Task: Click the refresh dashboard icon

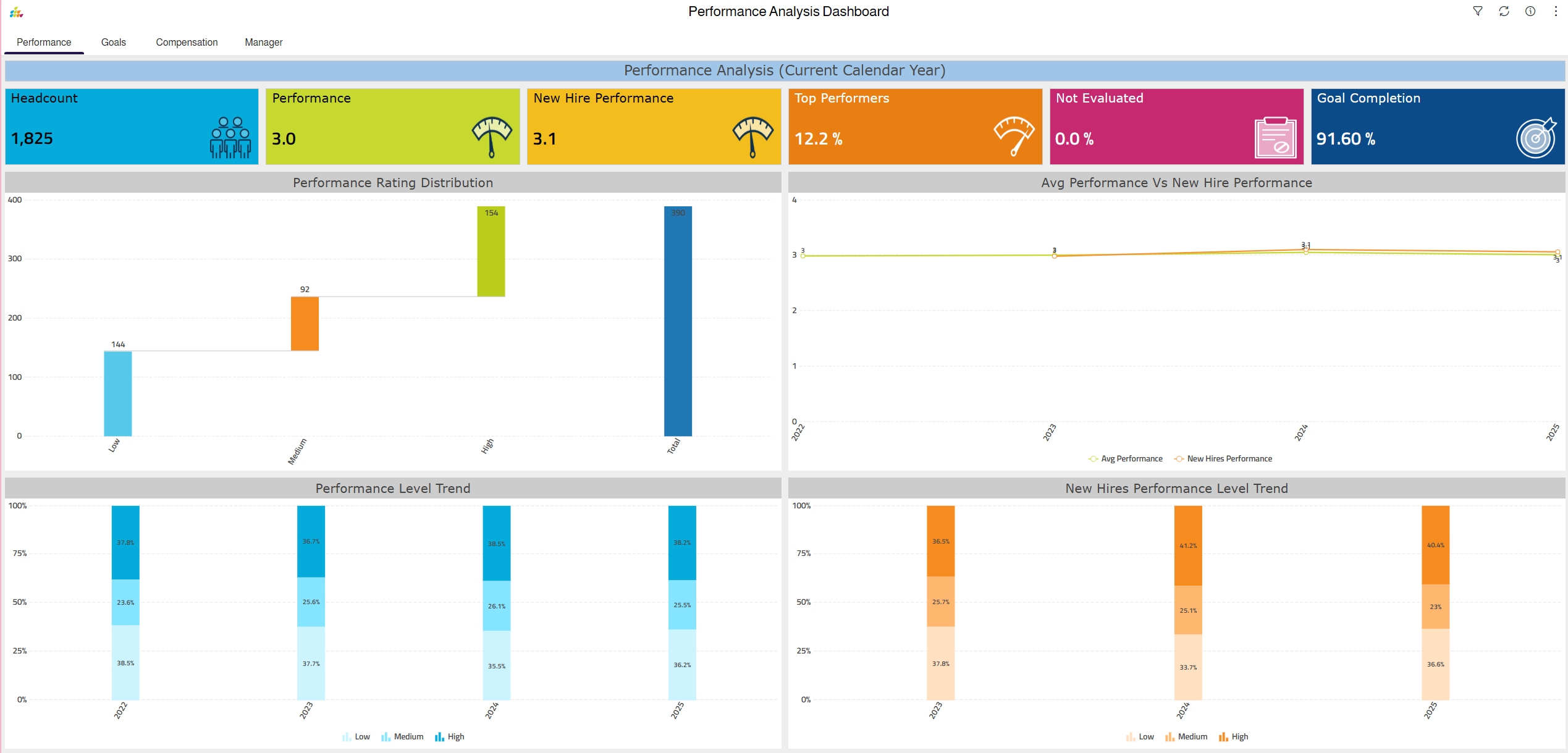Action: [x=1504, y=11]
